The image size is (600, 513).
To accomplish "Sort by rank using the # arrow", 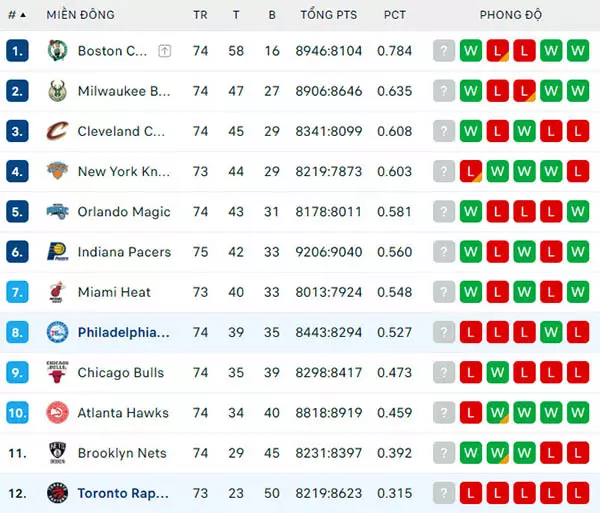I will [x=17, y=15].
